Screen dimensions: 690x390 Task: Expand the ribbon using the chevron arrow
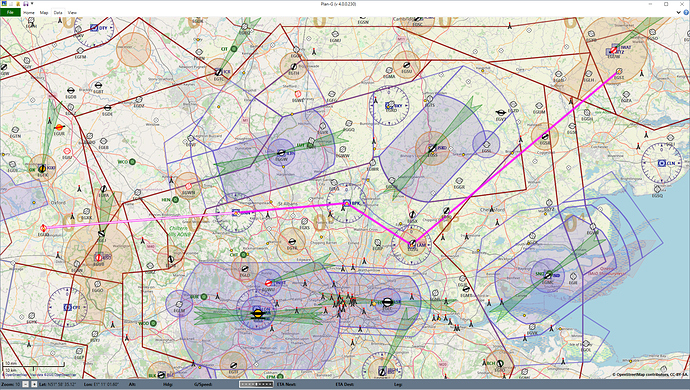tap(679, 12)
